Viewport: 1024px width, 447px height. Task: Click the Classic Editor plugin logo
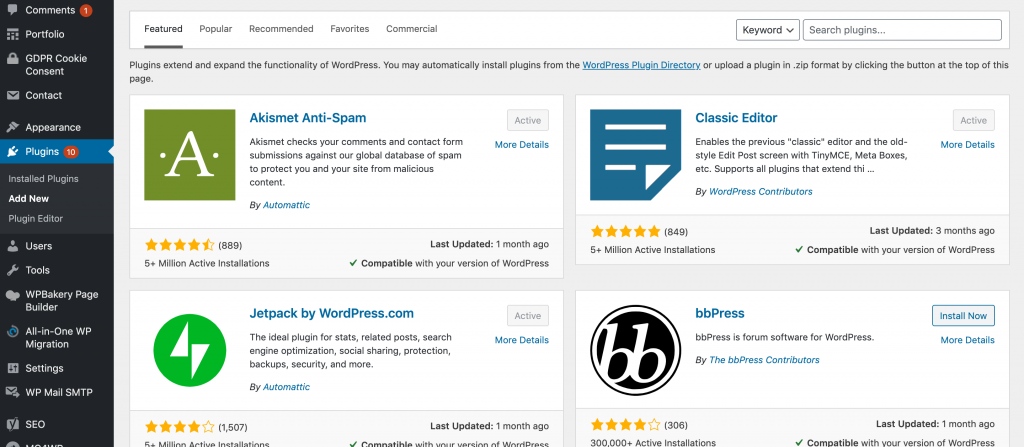(x=635, y=155)
